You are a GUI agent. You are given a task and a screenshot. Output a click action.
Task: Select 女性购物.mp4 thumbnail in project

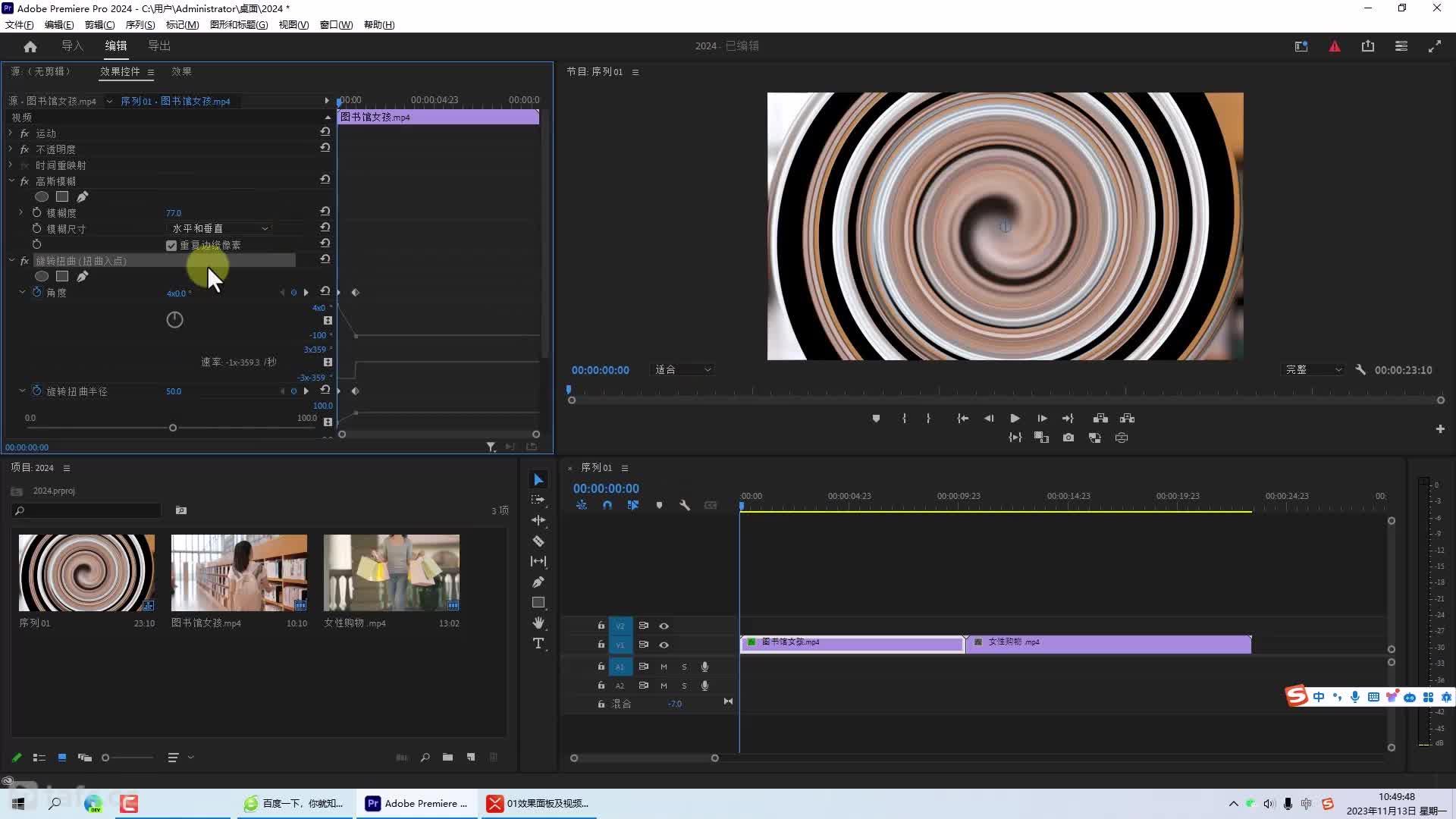391,573
